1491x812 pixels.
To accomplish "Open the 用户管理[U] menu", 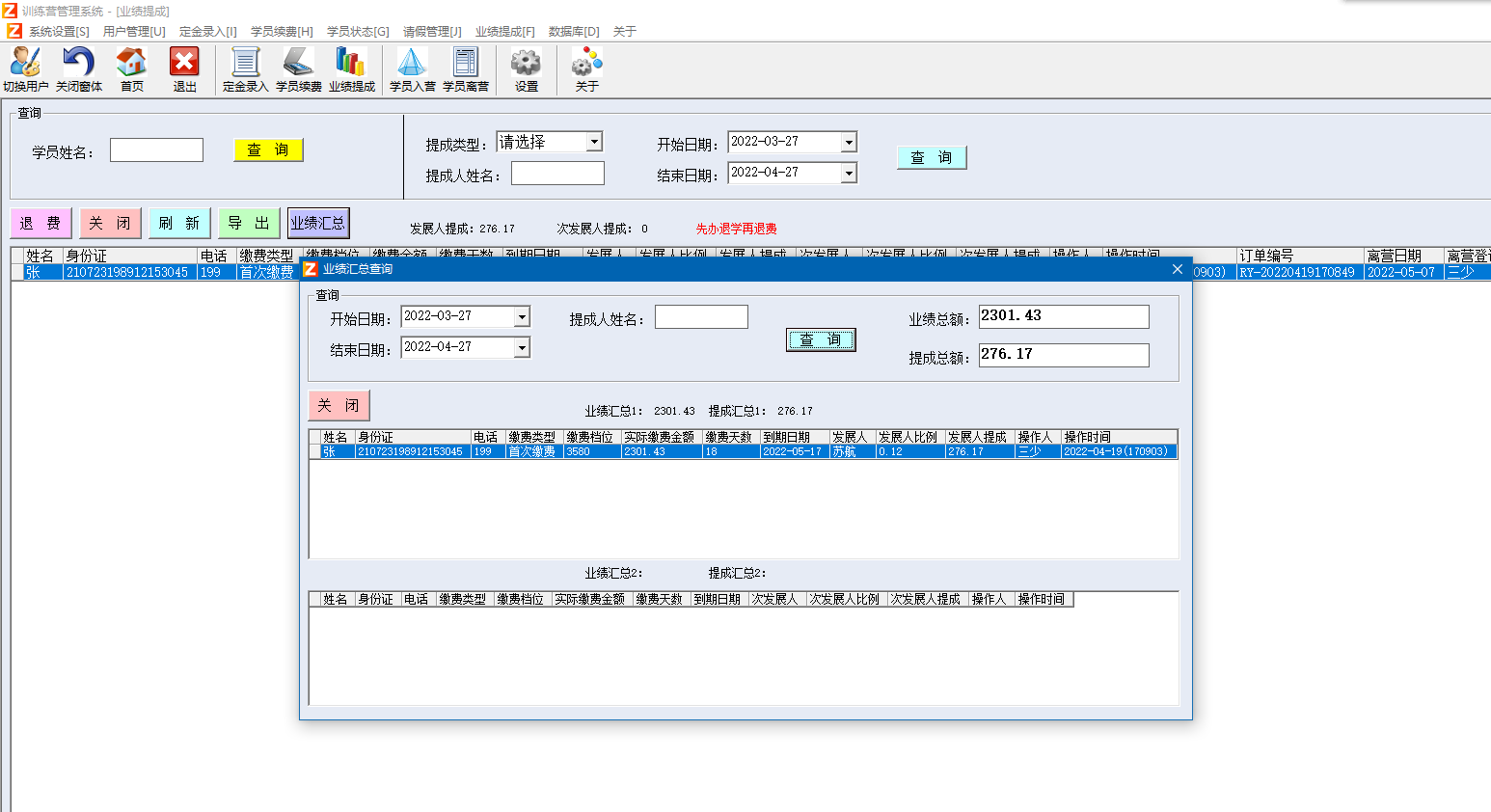I will 134,32.
